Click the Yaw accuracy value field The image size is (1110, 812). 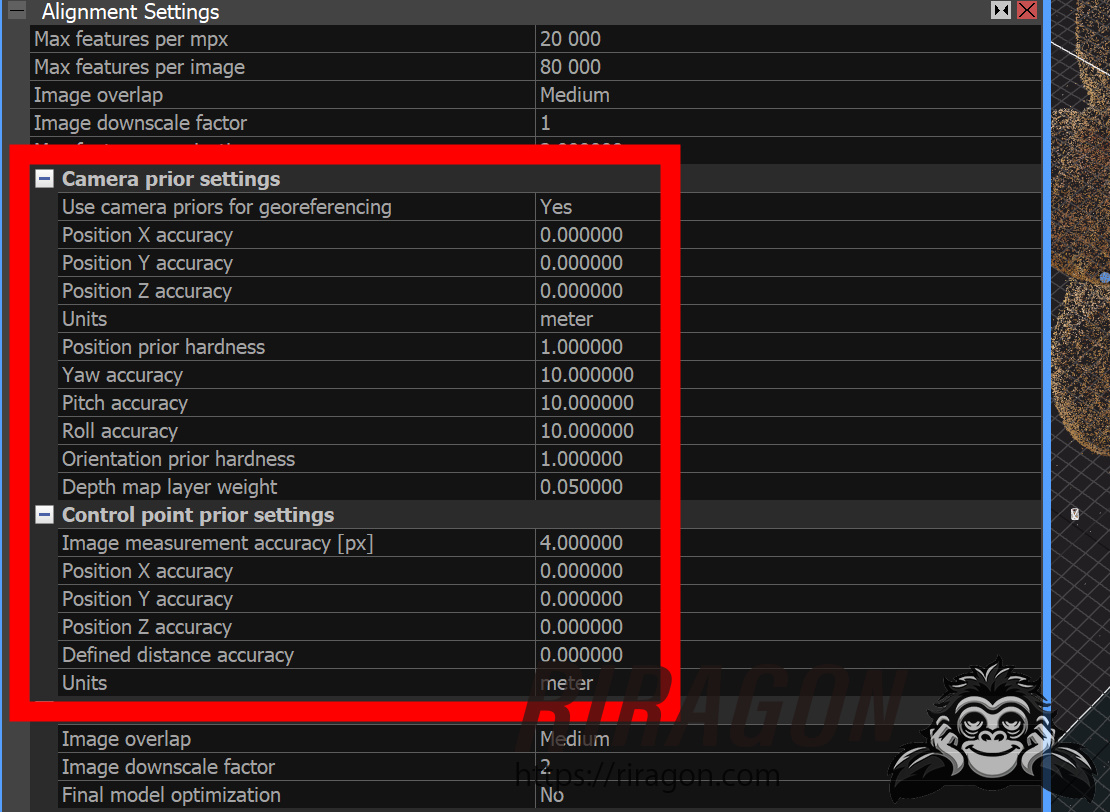[598, 375]
